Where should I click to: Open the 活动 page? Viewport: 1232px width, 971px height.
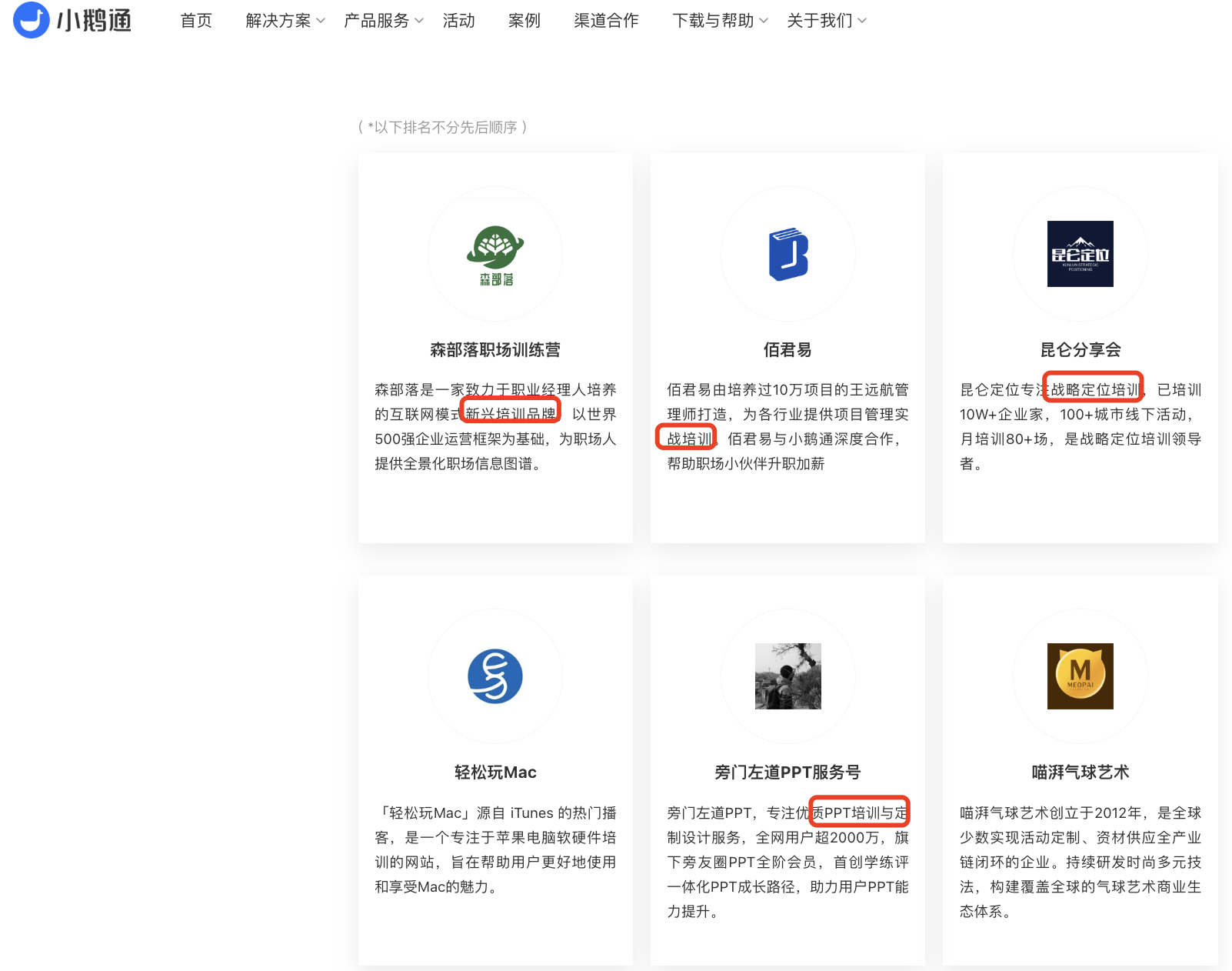coord(459,21)
